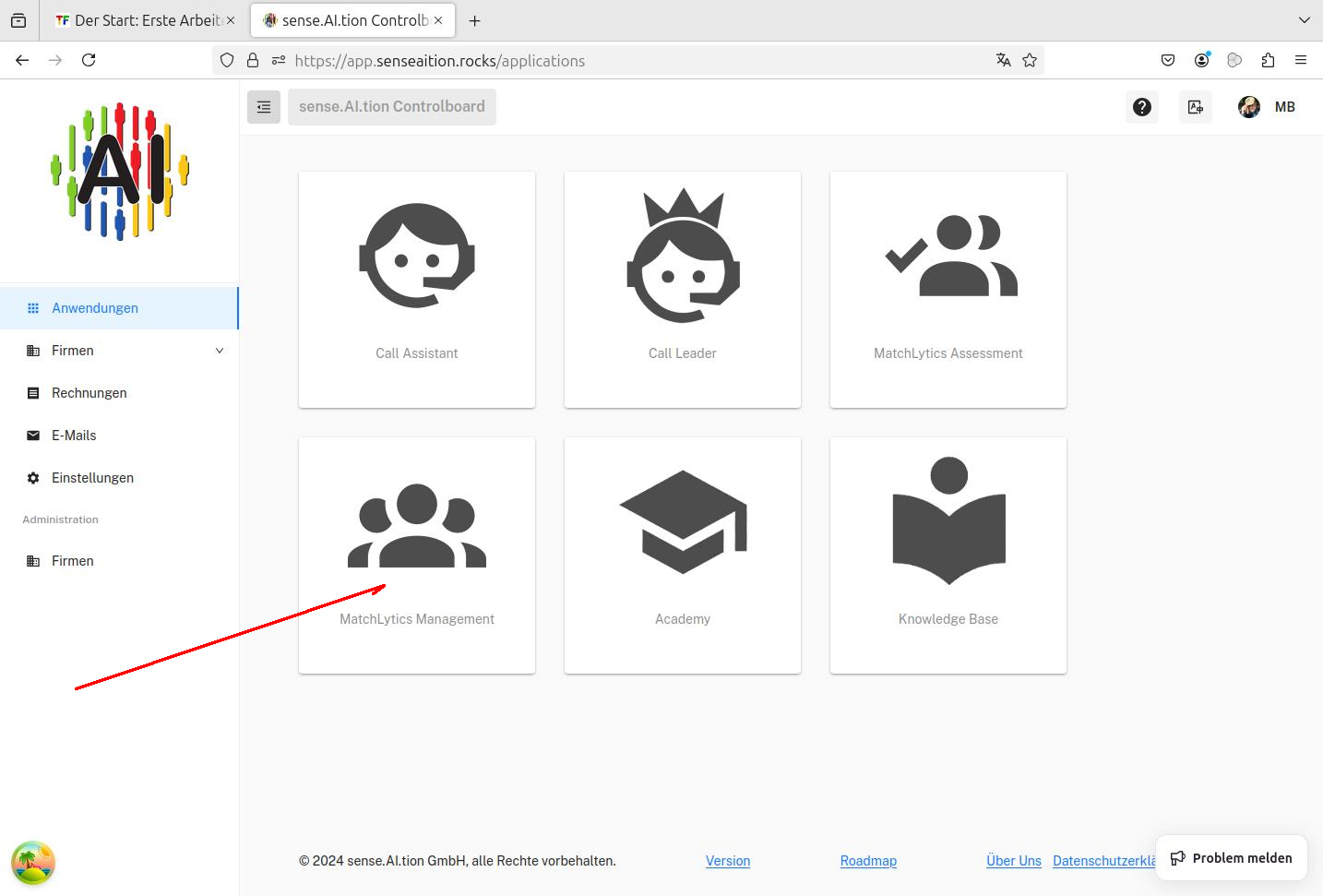
Task: Click the sense.AI.tion logo in sidebar
Action: pyautogui.click(x=120, y=172)
